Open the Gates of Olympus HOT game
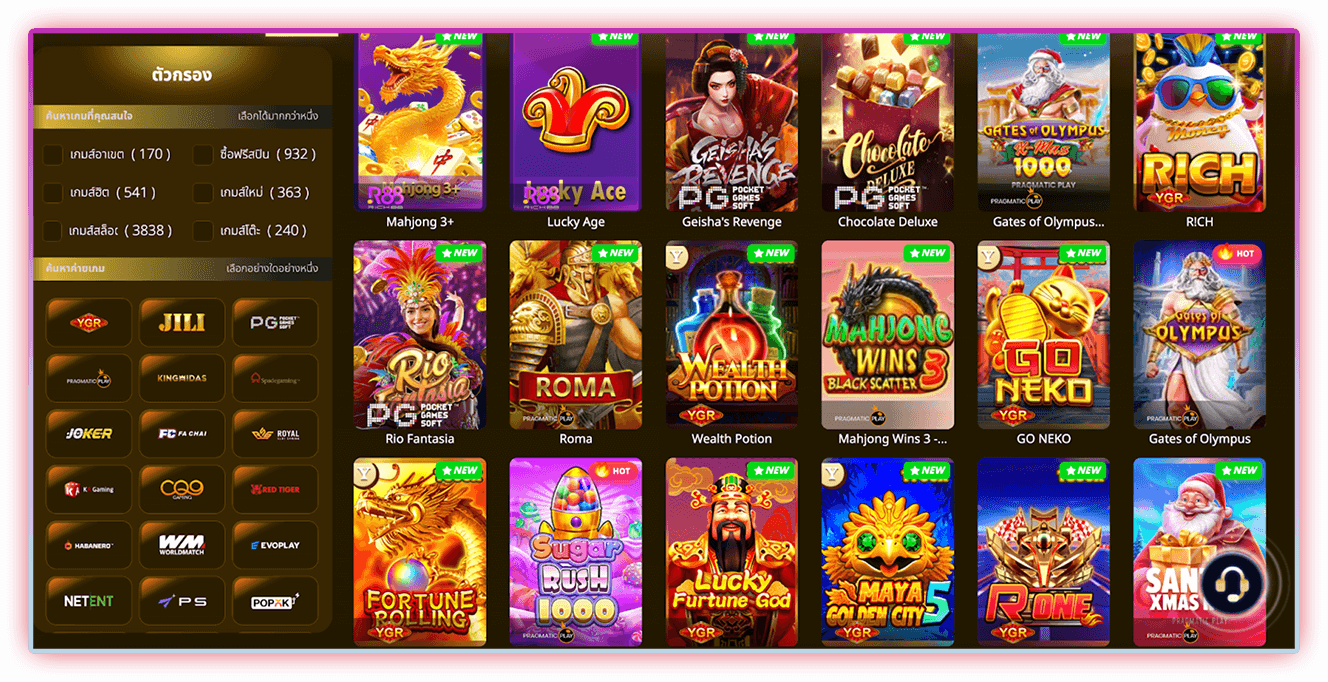1328x682 pixels. click(1199, 334)
